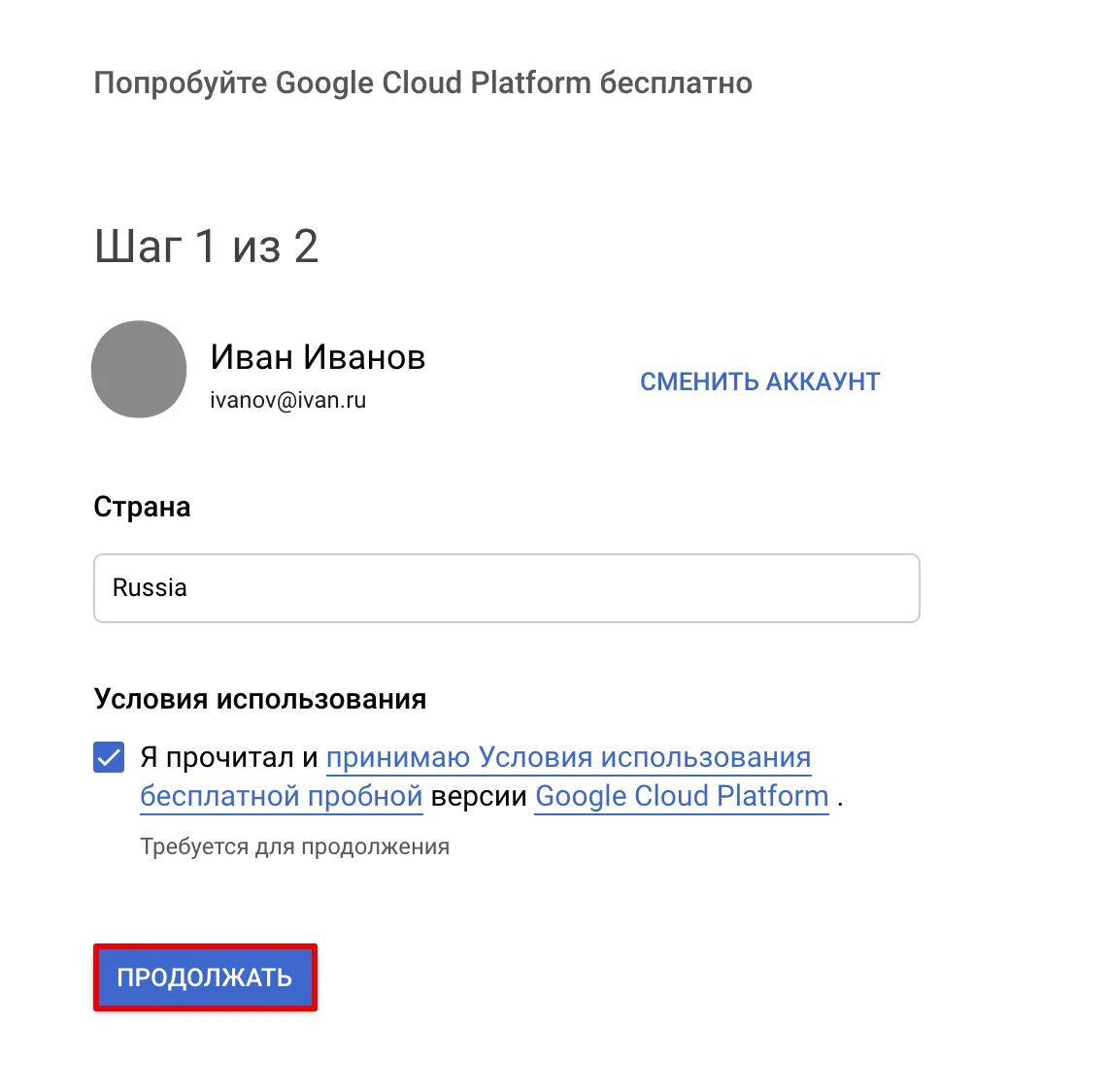Click the ПРОДОЛЖАТЬ button
The width and height of the screenshot is (1108, 1092).
pos(205,976)
